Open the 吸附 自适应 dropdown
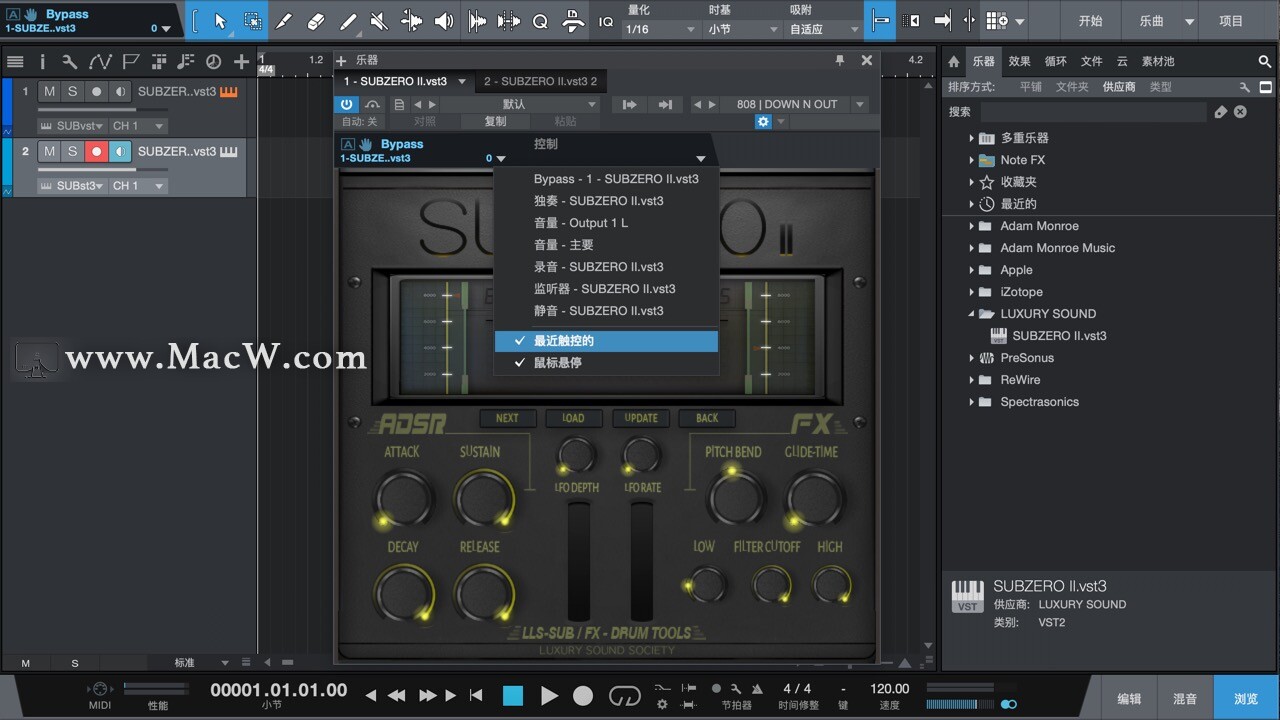The image size is (1280, 720). pos(825,30)
